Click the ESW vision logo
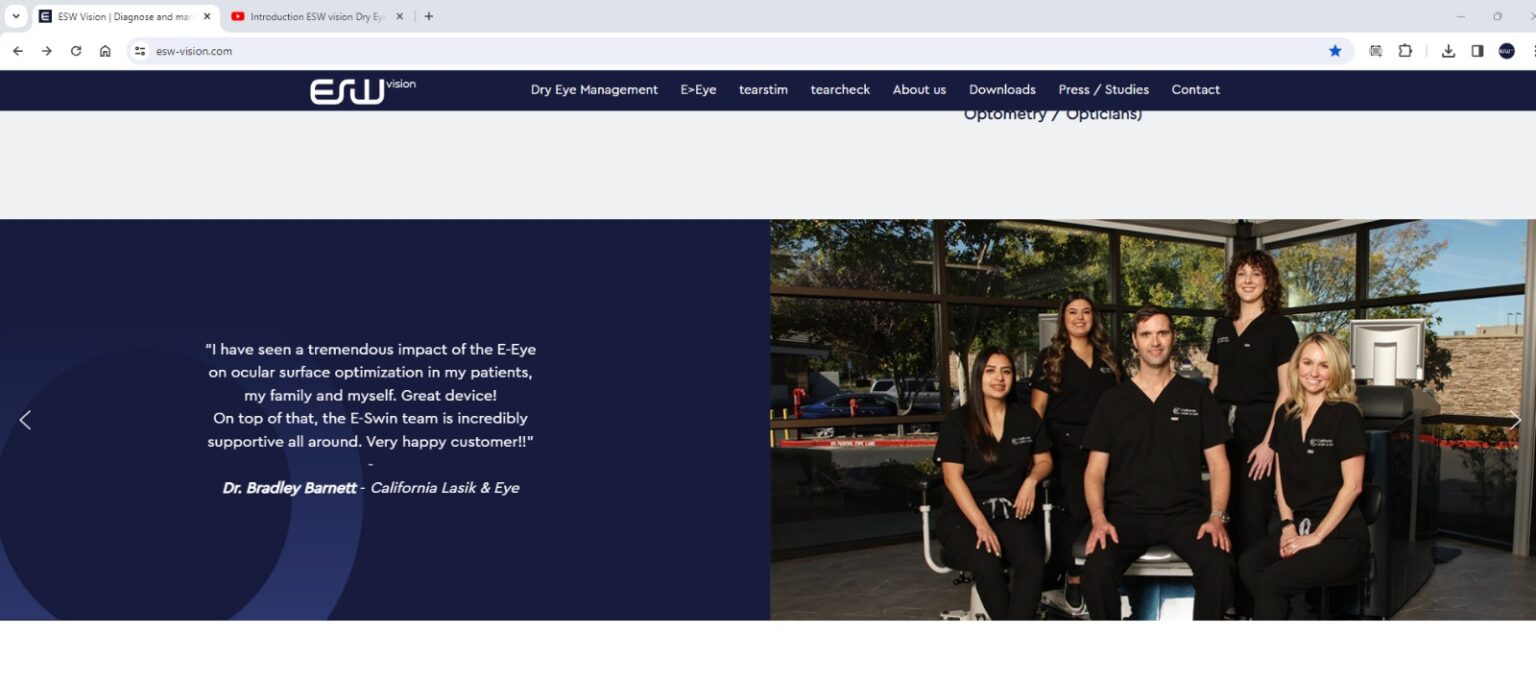Screen dimensions: 1536x683 [362, 90]
